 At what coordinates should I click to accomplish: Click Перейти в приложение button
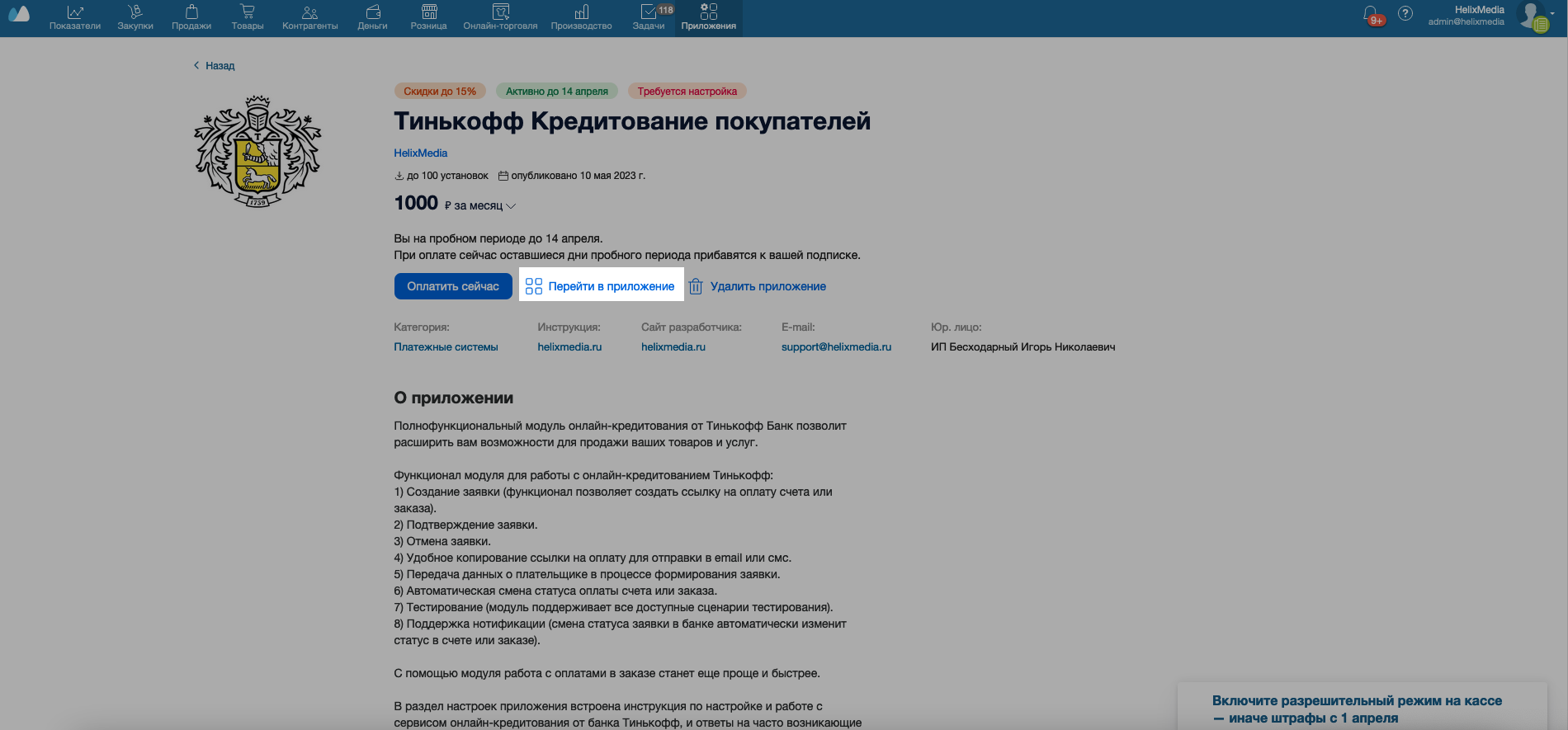click(601, 286)
